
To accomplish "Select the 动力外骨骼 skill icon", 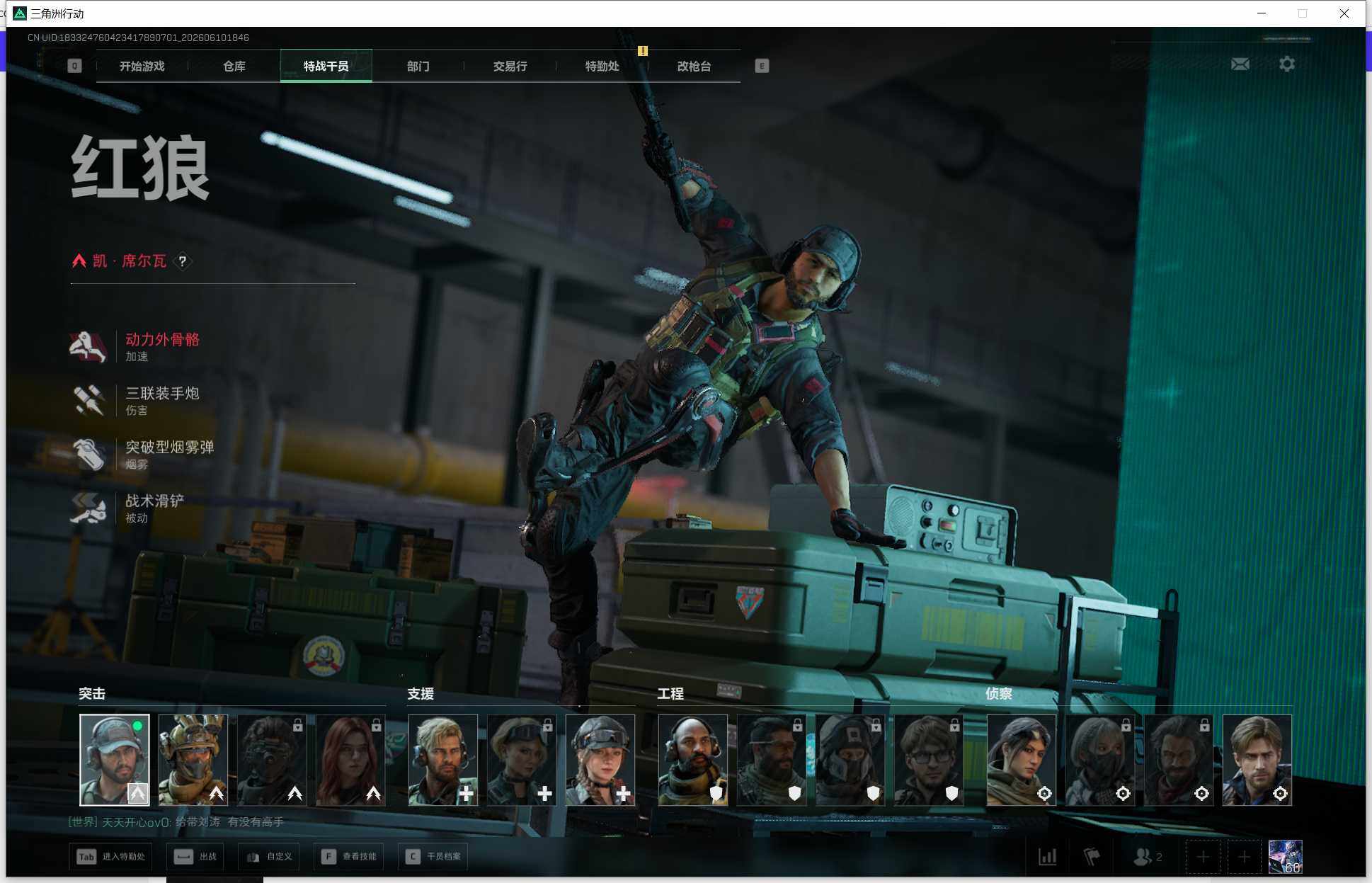I will point(88,346).
